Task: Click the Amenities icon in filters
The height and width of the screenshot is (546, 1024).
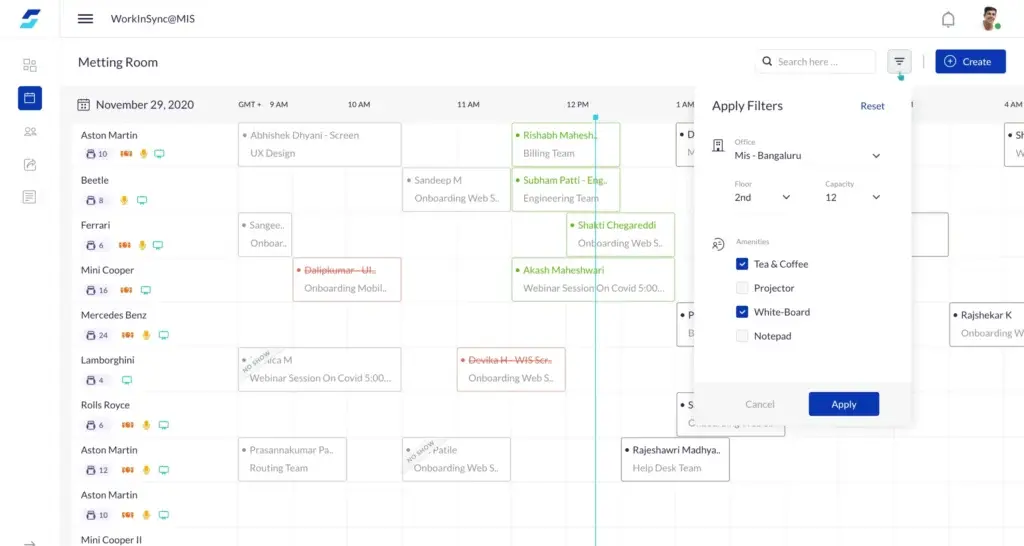Action: click(x=718, y=244)
